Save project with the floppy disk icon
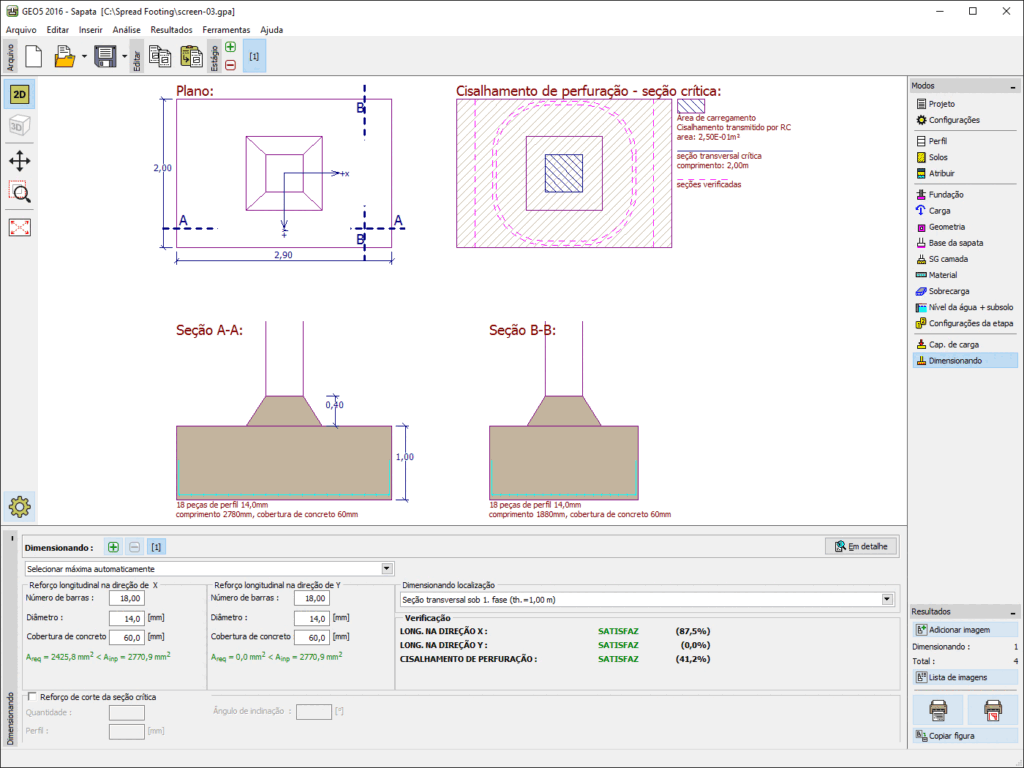This screenshot has height=768, width=1024. (105, 57)
